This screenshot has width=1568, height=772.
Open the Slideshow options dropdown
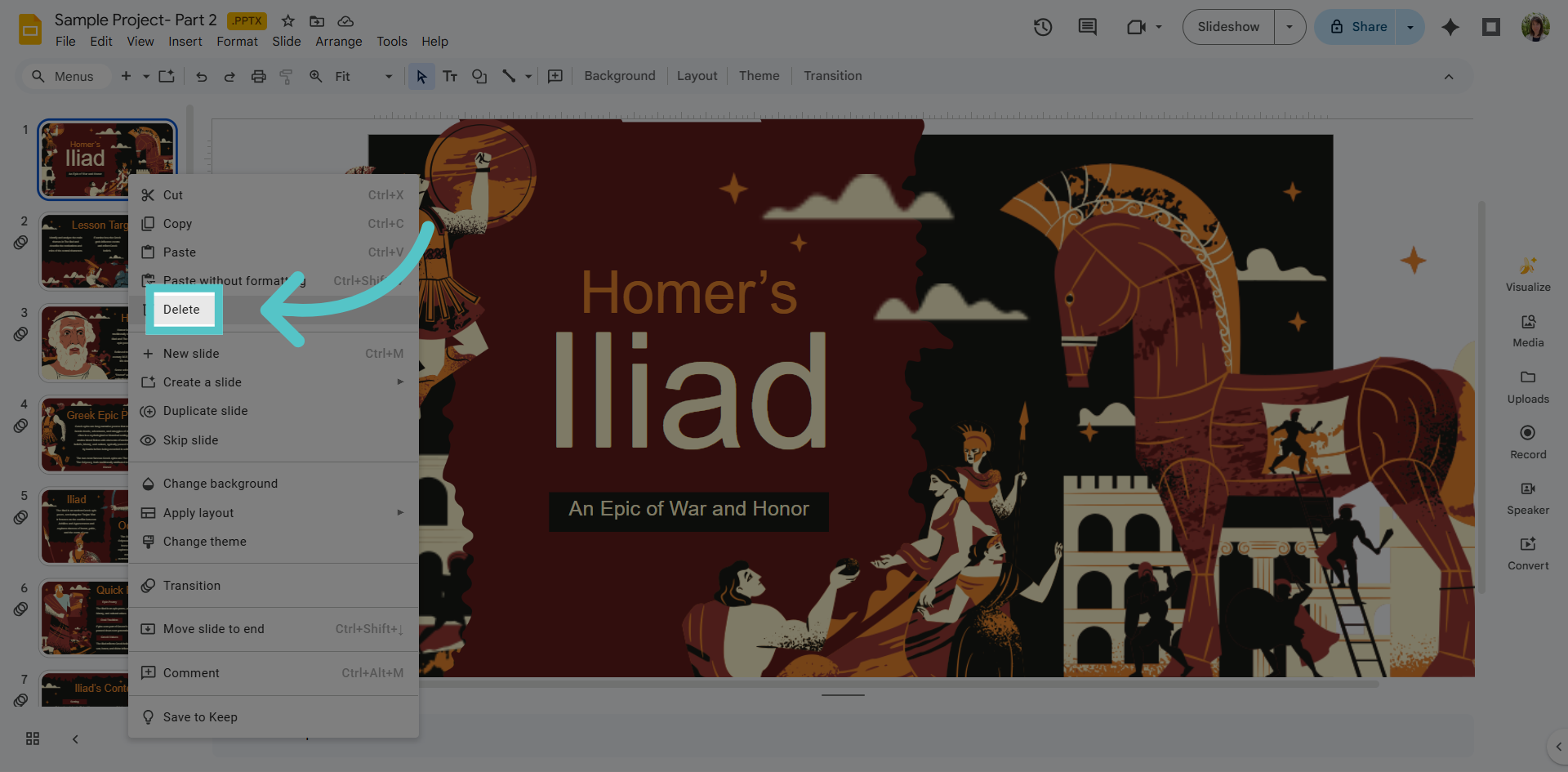(x=1290, y=27)
